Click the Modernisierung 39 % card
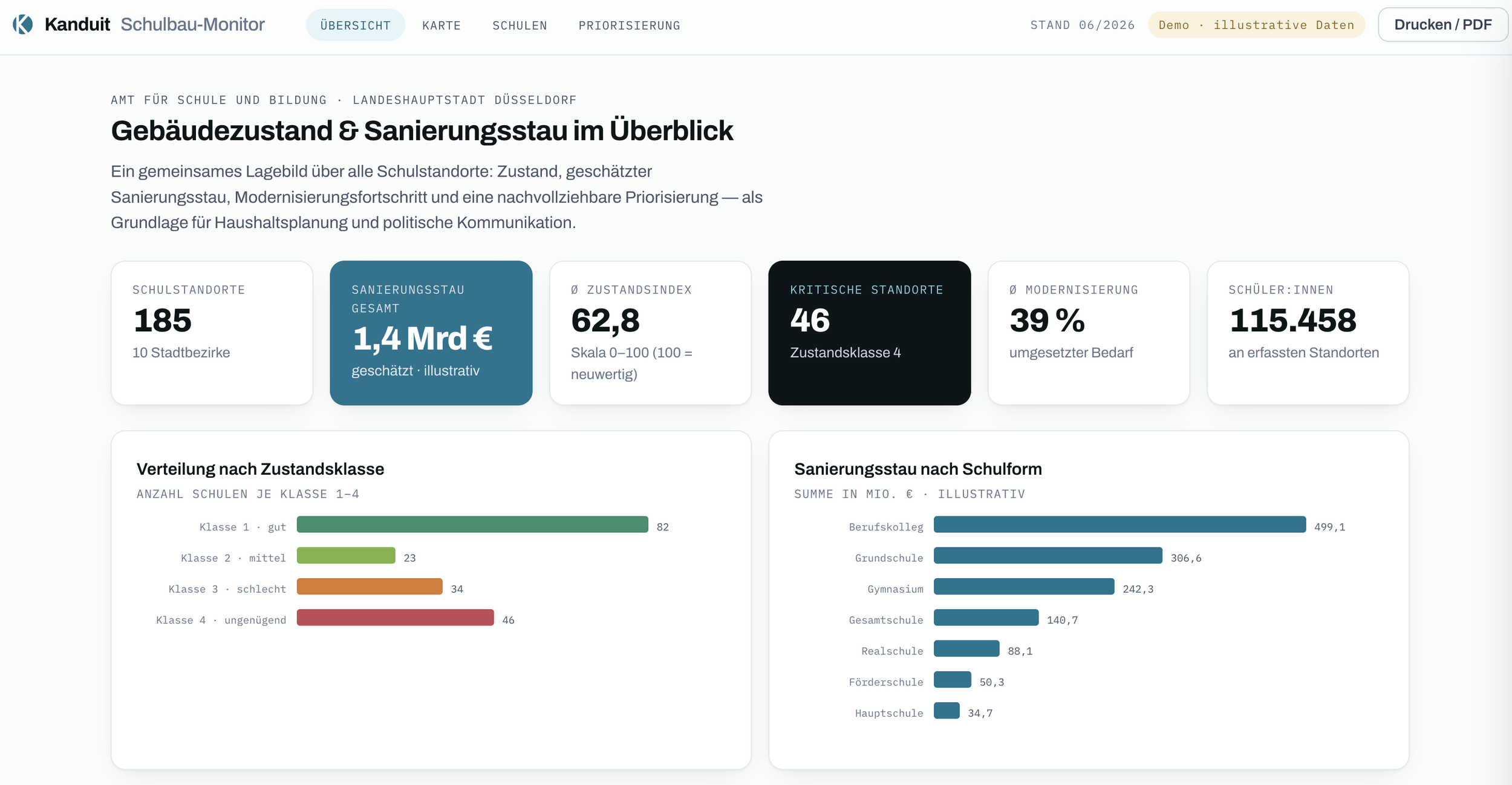1512x785 pixels. 1089,333
